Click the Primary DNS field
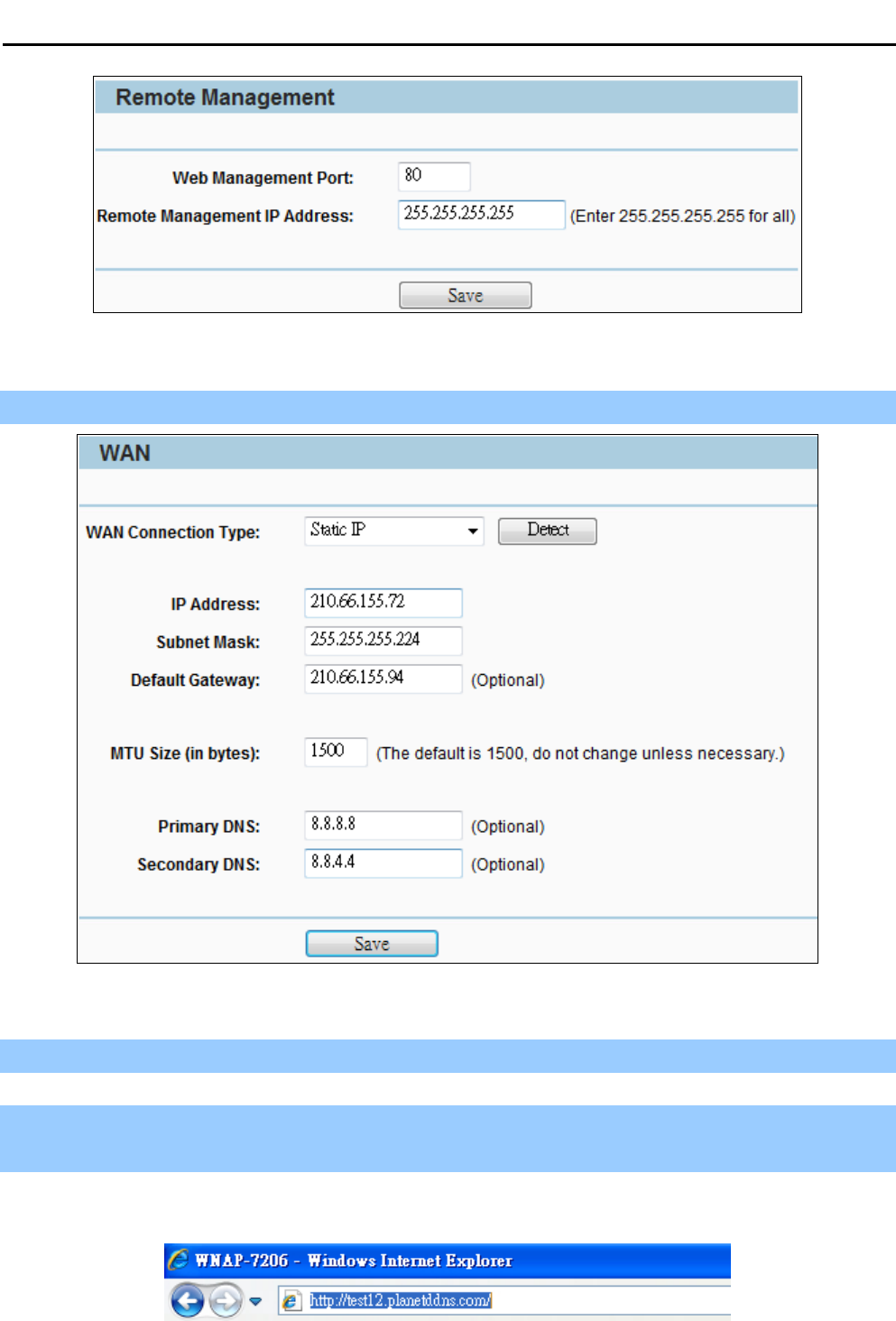Image resolution: width=896 pixels, height=1321 pixels. click(x=383, y=825)
